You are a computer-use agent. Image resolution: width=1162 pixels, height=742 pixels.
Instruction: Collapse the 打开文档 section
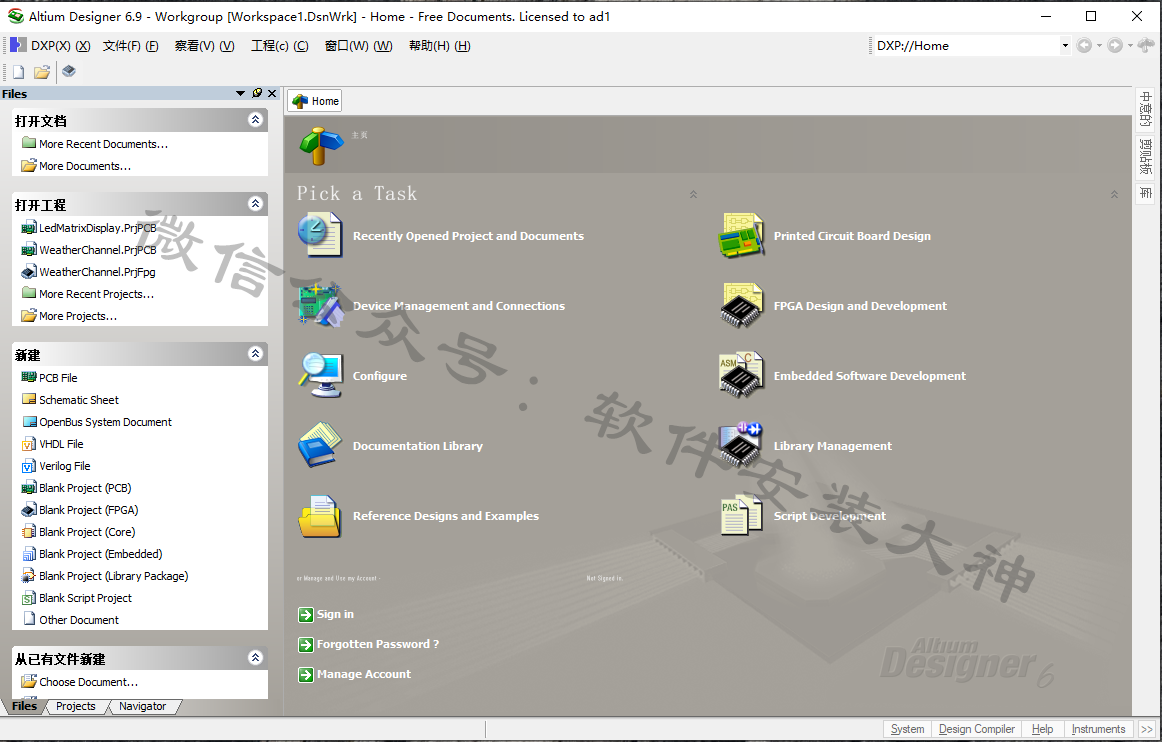pos(255,119)
